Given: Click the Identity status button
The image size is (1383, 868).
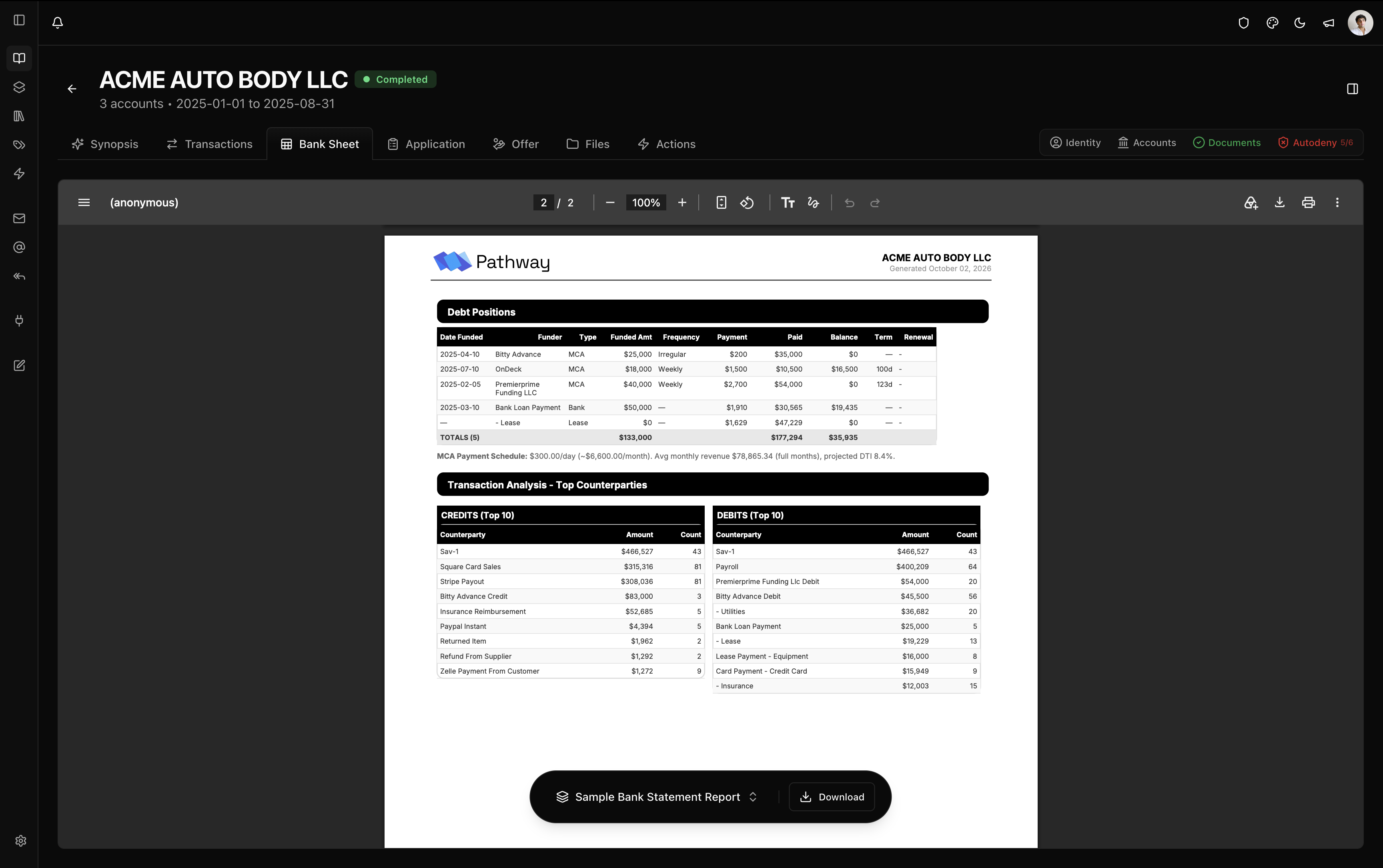Looking at the screenshot, I should coord(1075,143).
